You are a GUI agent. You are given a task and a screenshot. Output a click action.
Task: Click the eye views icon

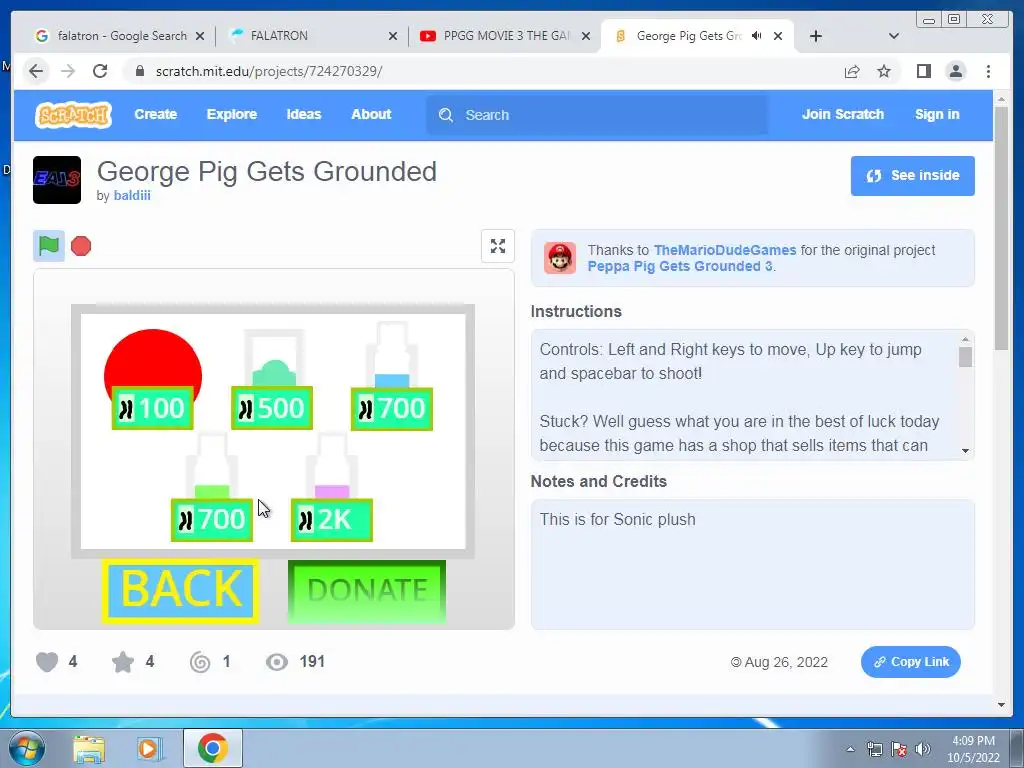coord(277,662)
